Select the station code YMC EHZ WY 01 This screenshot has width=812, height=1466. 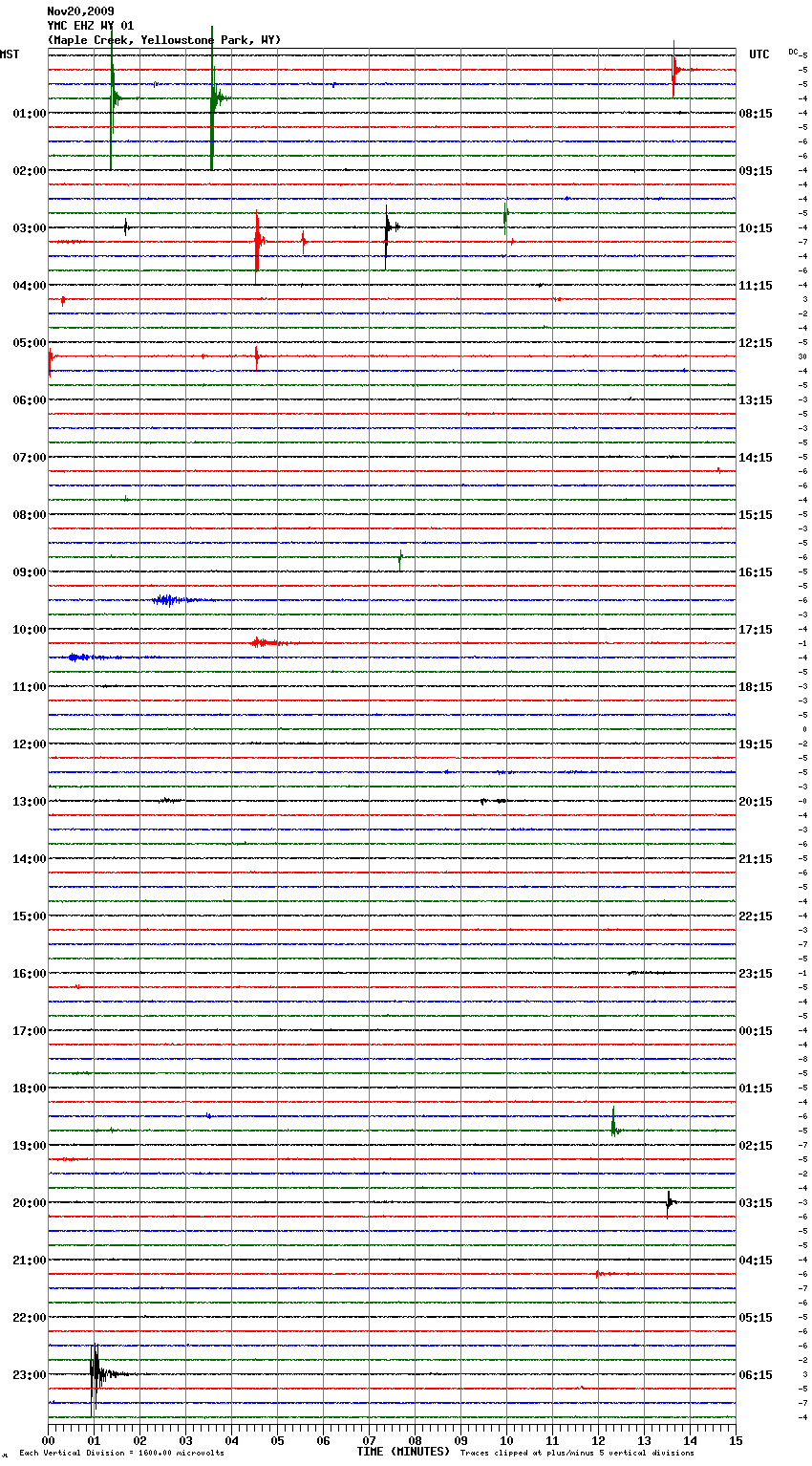point(91,26)
